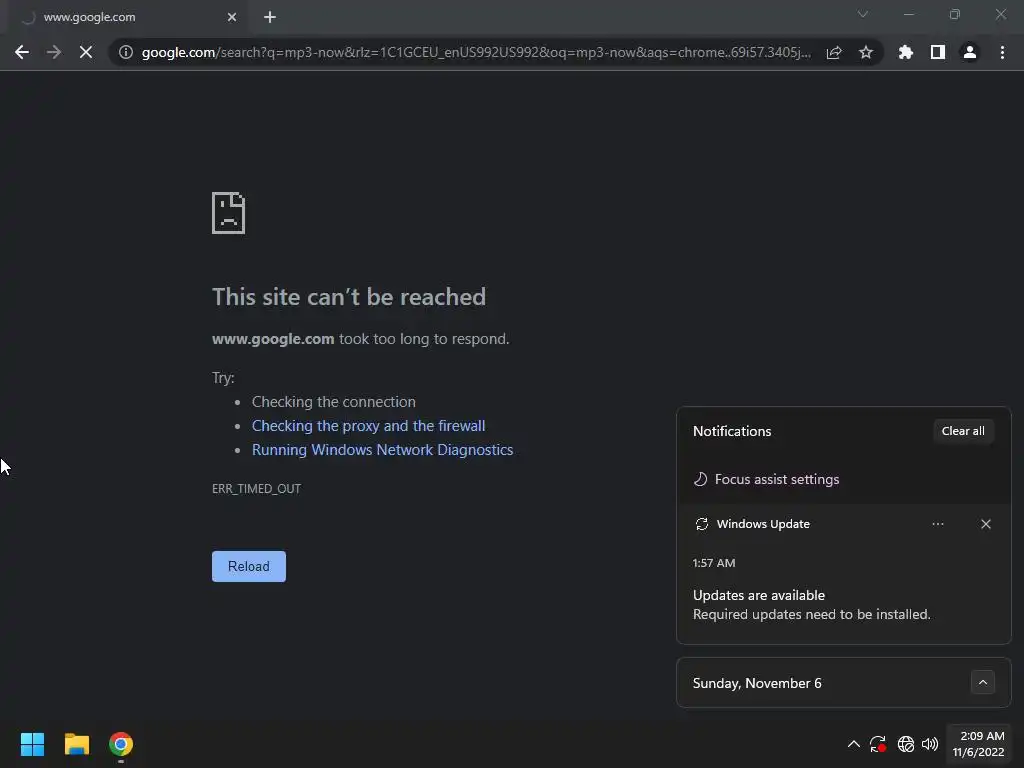Click the Chrome taskbar icon
Image resolution: width=1024 pixels, height=768 pixels.
pyautogui.click(x=121, y=744)
